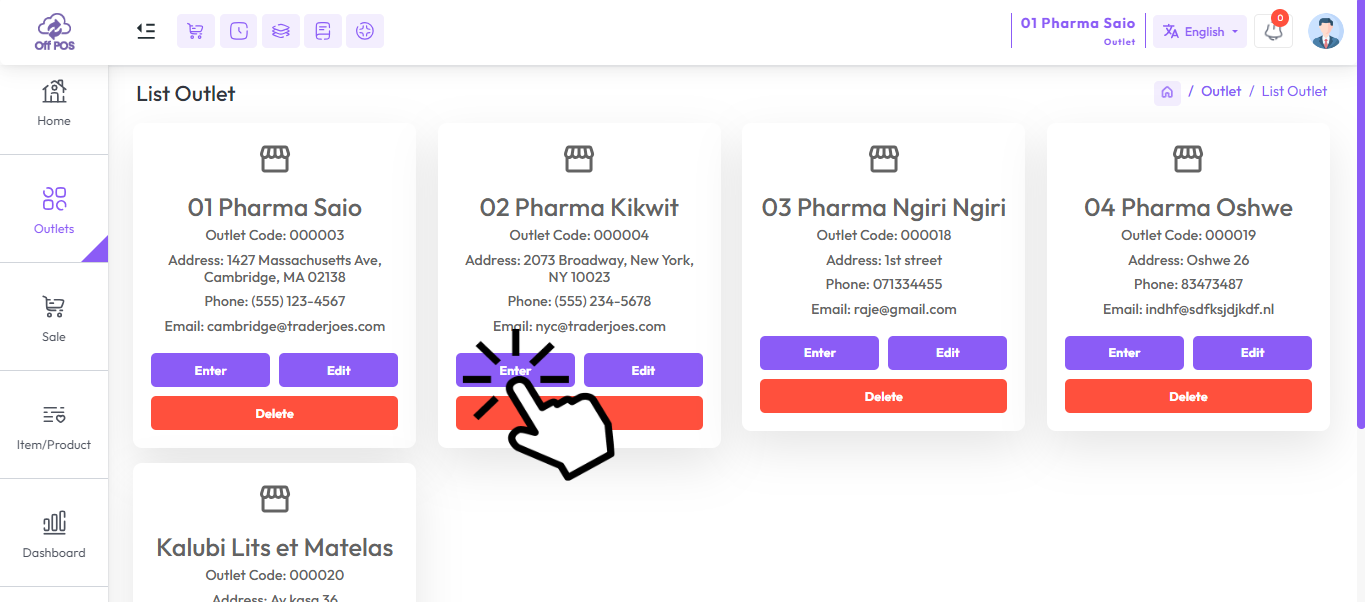Open the Sale section from the sidebar
This screenshot has height=602, width=1365.
pyautogui.click(x=53, y=318)
